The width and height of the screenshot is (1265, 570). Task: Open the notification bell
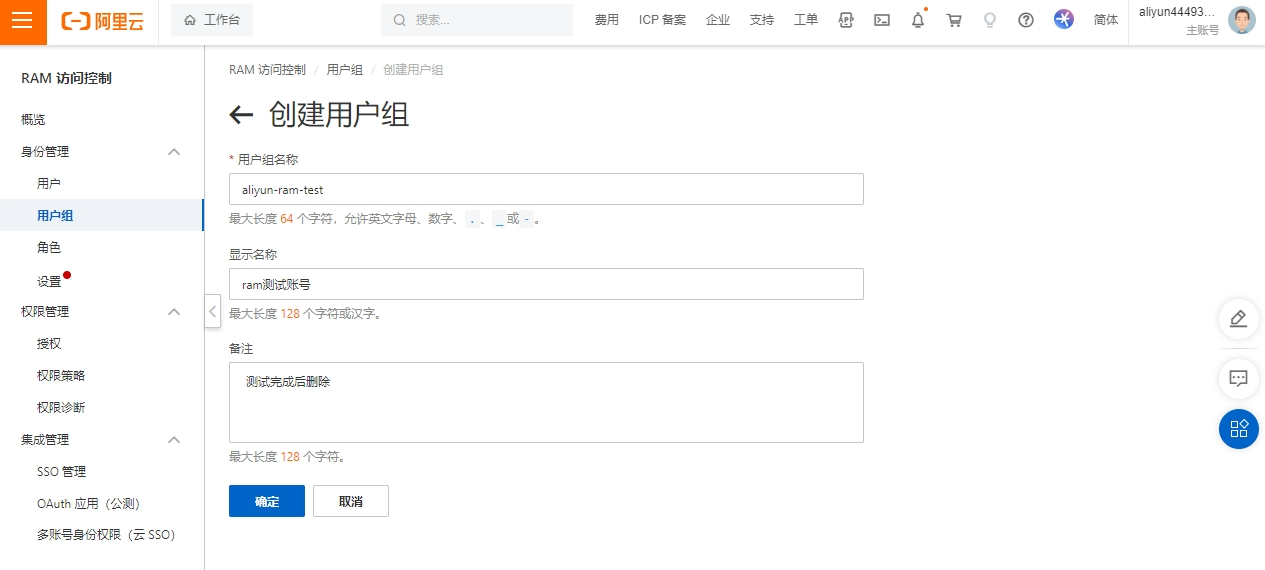pos(918,20)
